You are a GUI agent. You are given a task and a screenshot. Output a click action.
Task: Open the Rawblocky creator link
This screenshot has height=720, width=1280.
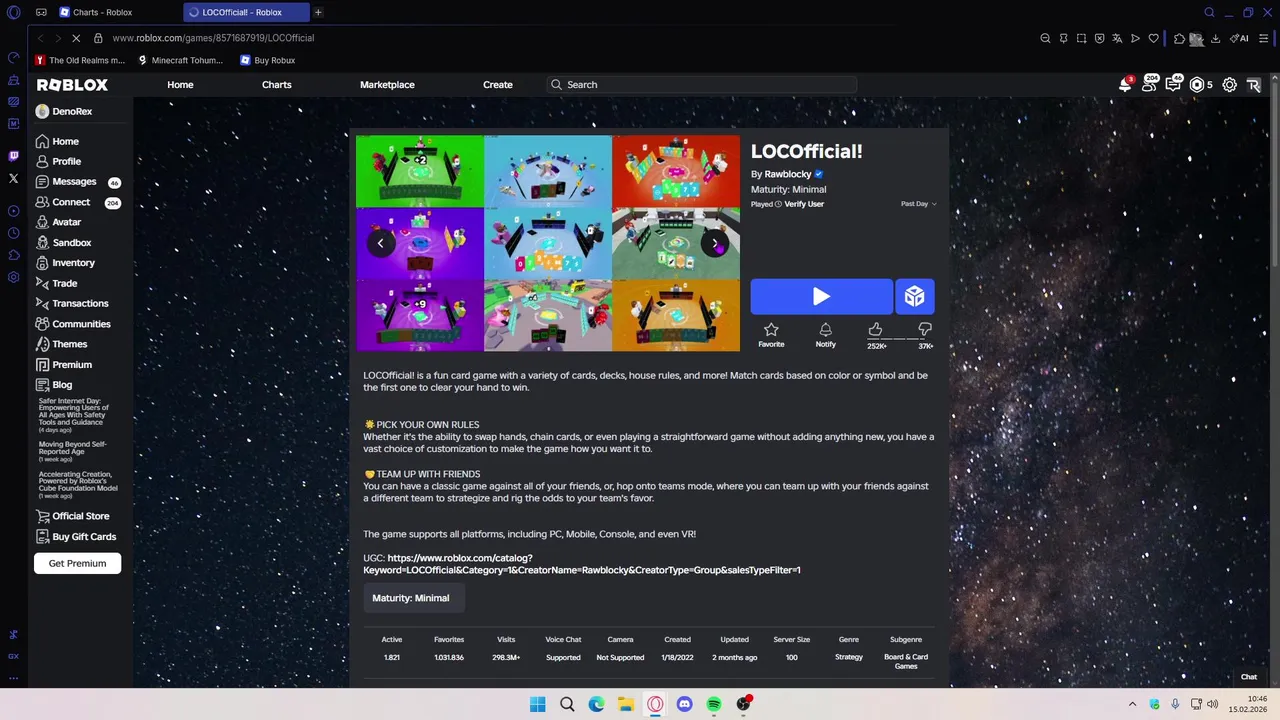(788, 174)
